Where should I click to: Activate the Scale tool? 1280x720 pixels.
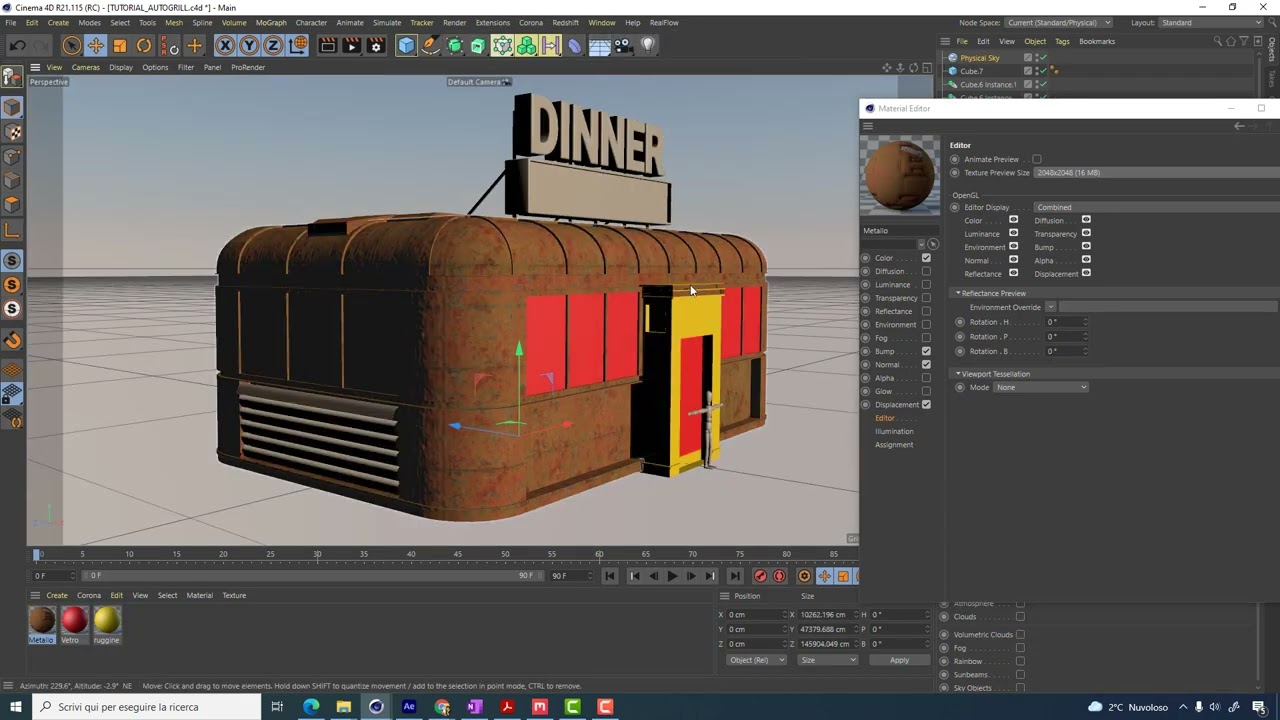(120, 45)
